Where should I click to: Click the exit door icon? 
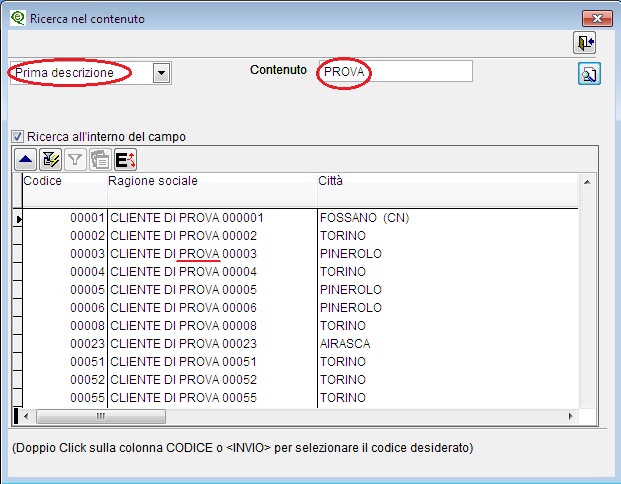point(585,42)
